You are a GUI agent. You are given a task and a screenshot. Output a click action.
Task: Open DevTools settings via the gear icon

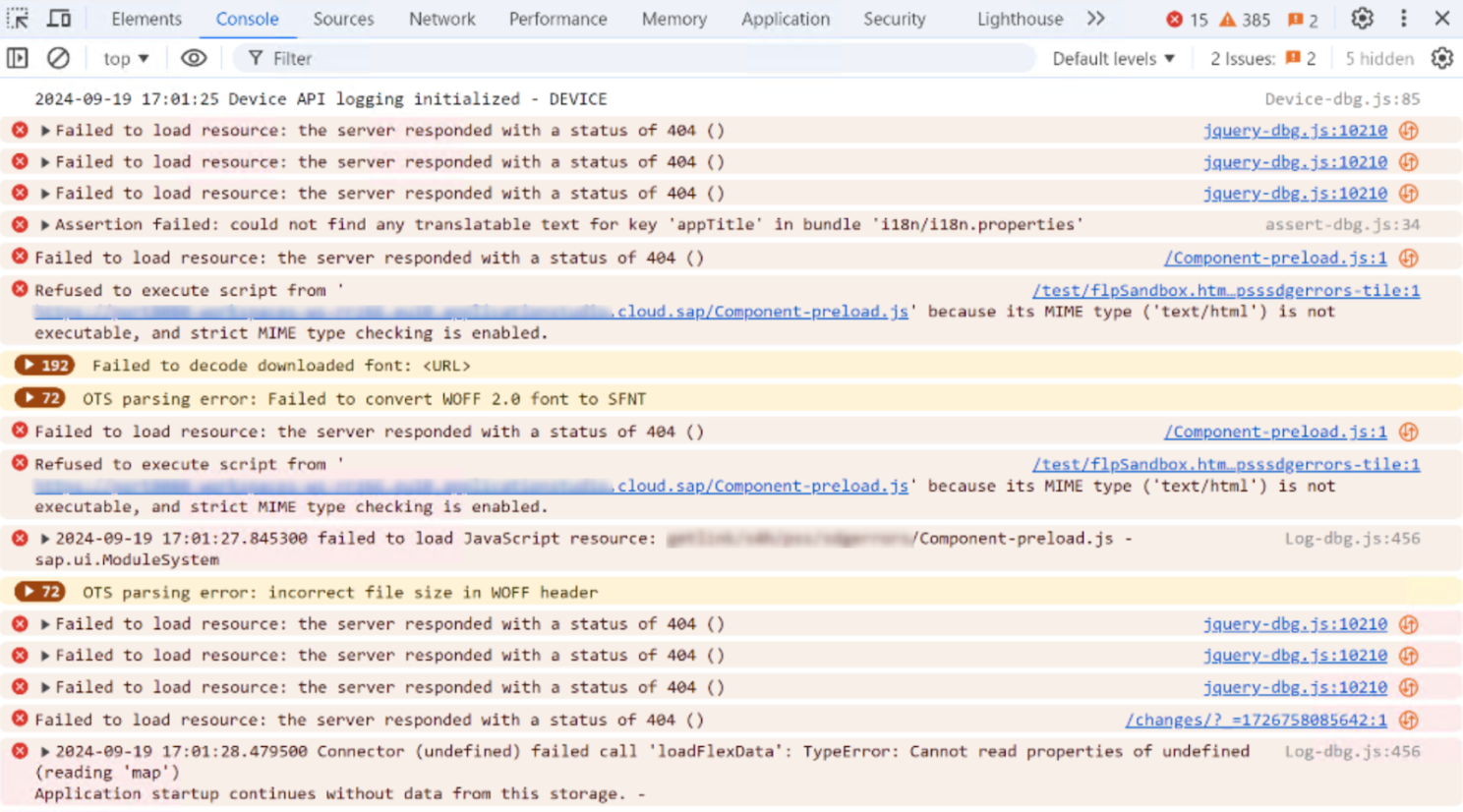[1361, 18]
